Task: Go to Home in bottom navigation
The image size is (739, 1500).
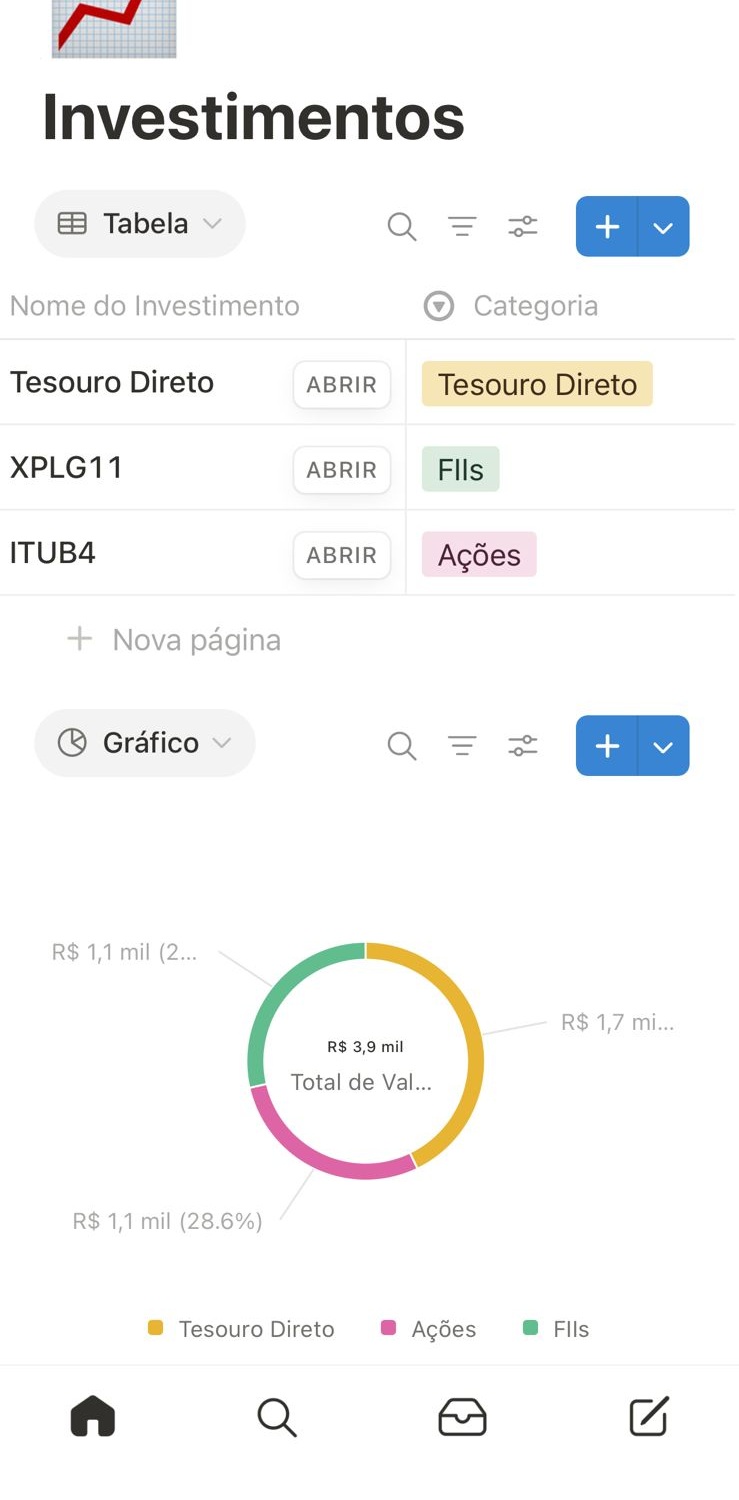Action: coord(93,1417)
